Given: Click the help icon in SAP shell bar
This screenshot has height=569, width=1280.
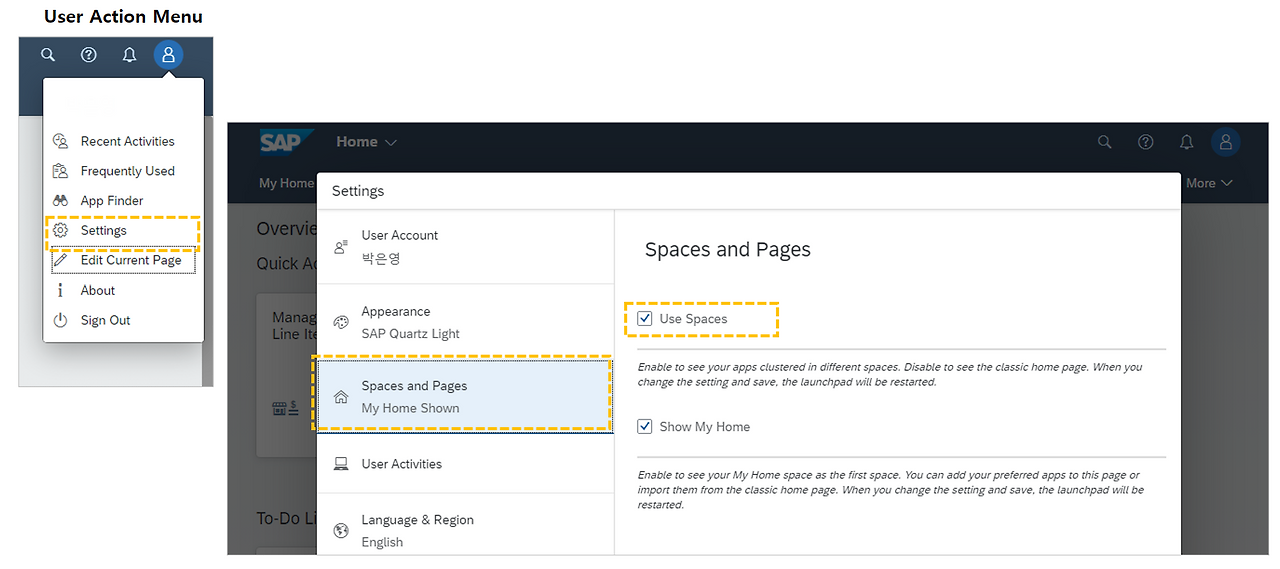Looking at the screenshot, I should [x=1146, y=142].
